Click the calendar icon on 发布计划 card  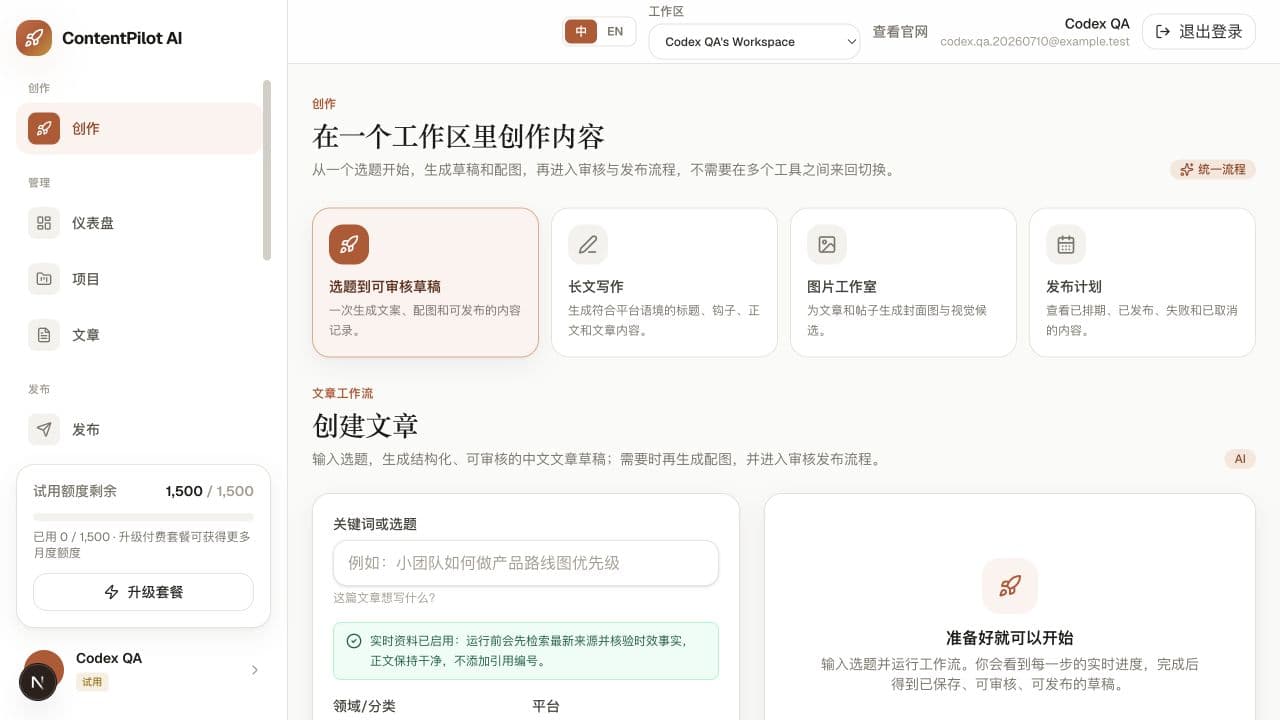click(1066, 244)
